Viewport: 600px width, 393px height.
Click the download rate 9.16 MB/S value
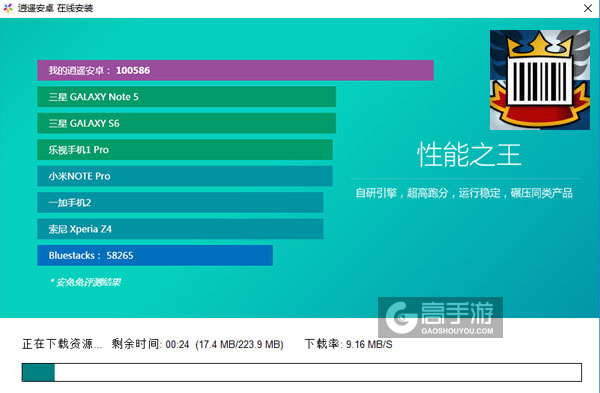point(369,344)
